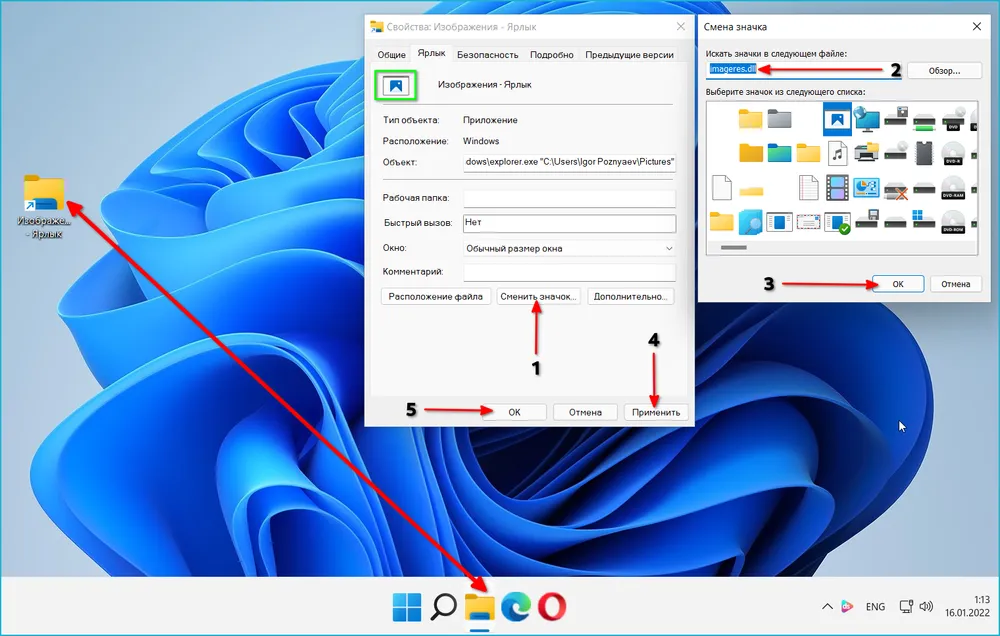Choose the gray folder icon

tap(779, 119)
